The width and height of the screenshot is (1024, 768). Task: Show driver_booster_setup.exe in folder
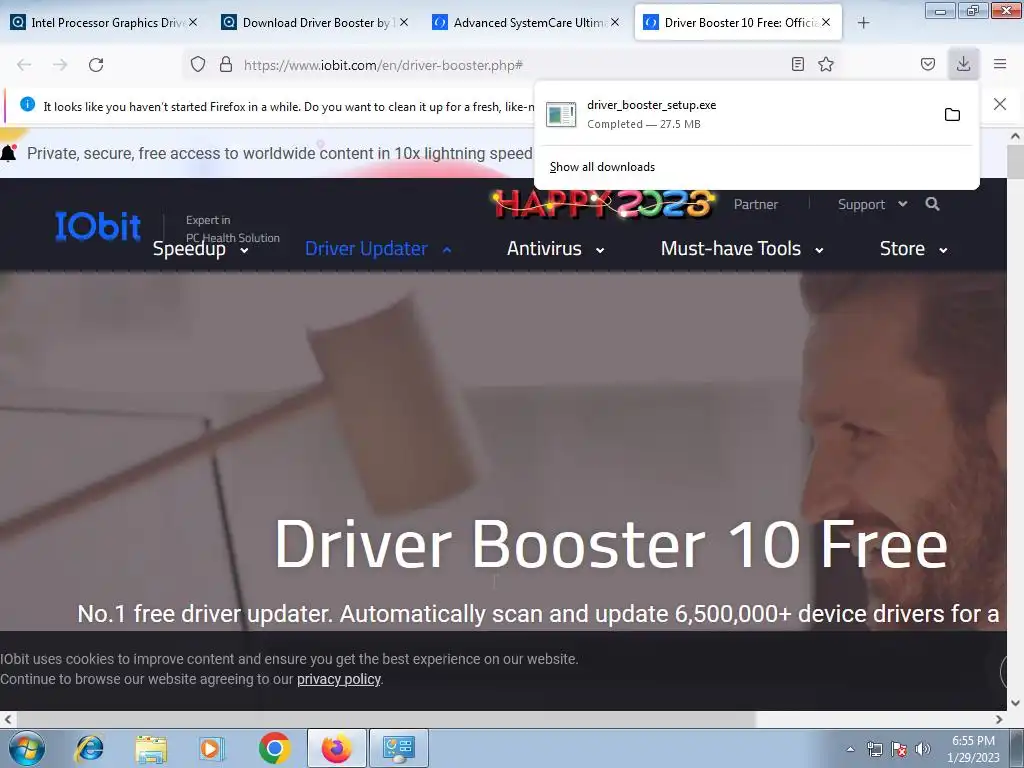pos(952,114)
